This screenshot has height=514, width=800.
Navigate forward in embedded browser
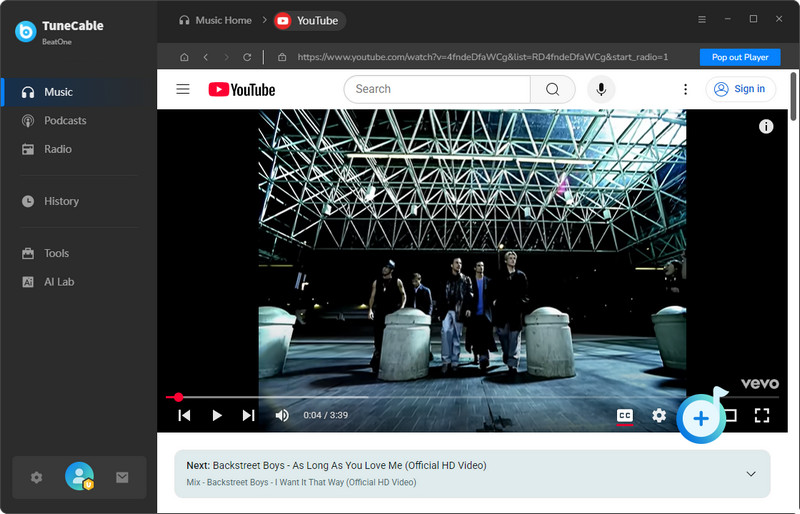click(226, 57)
